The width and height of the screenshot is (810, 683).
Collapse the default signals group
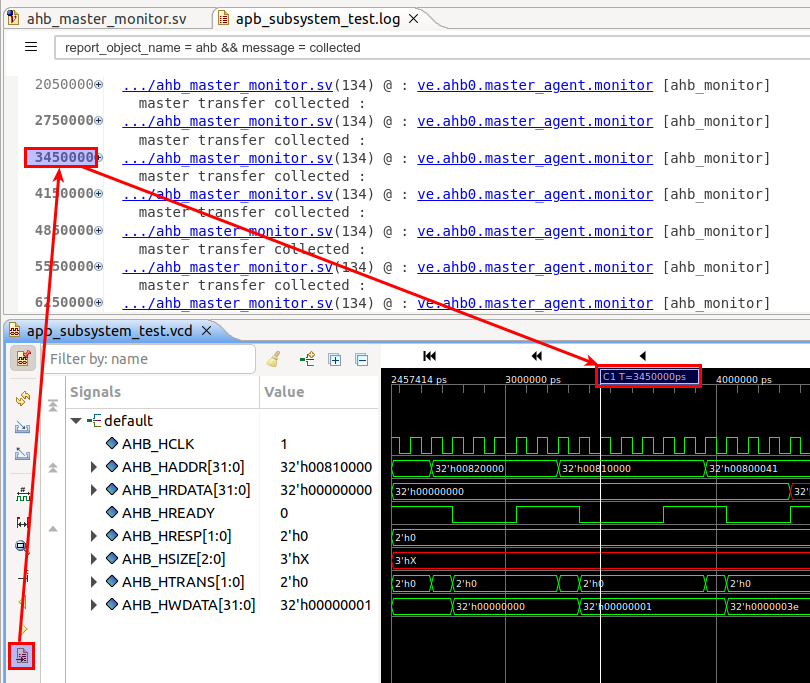coord(76,420)
